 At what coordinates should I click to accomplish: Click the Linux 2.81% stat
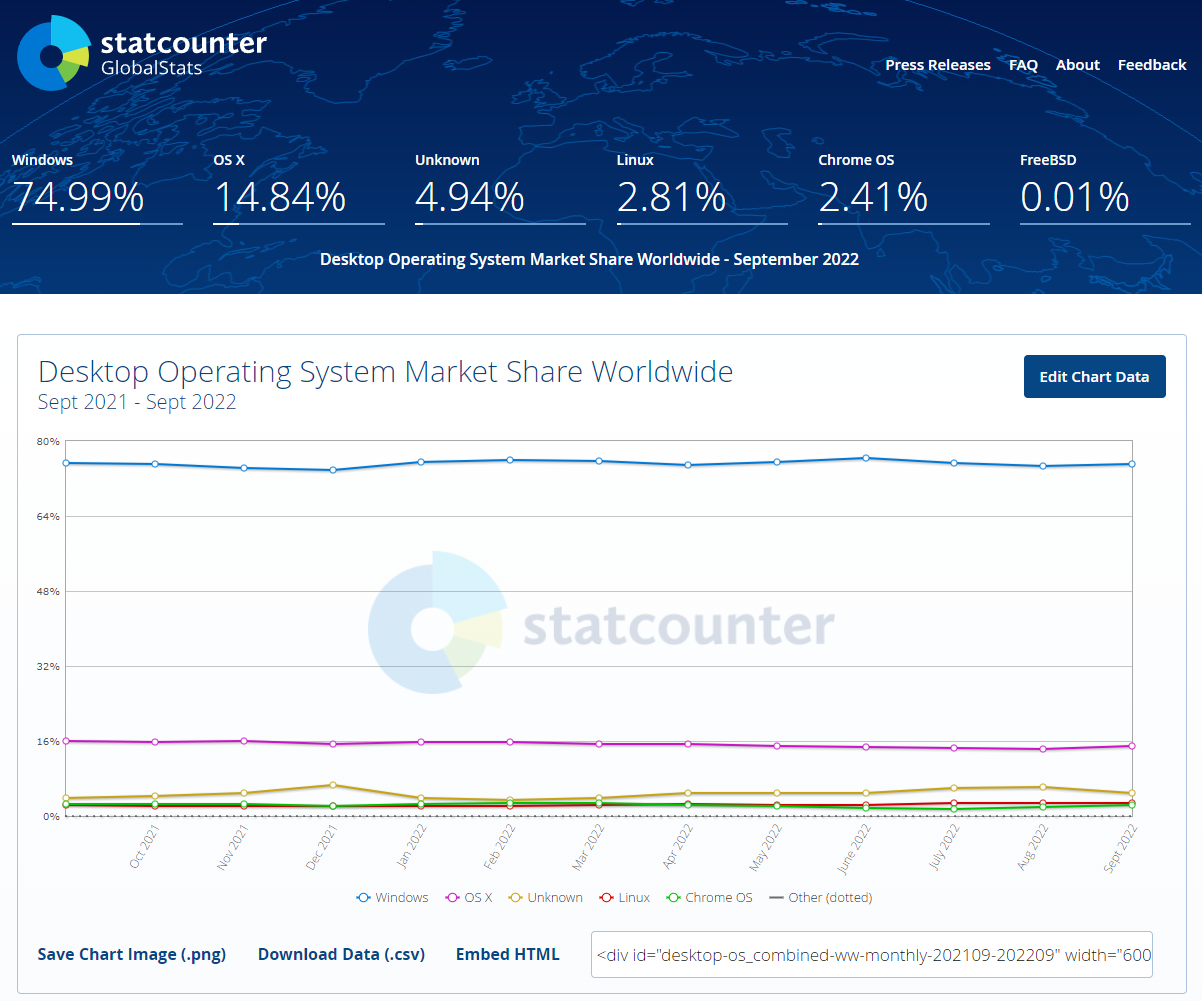pos(702,188)
